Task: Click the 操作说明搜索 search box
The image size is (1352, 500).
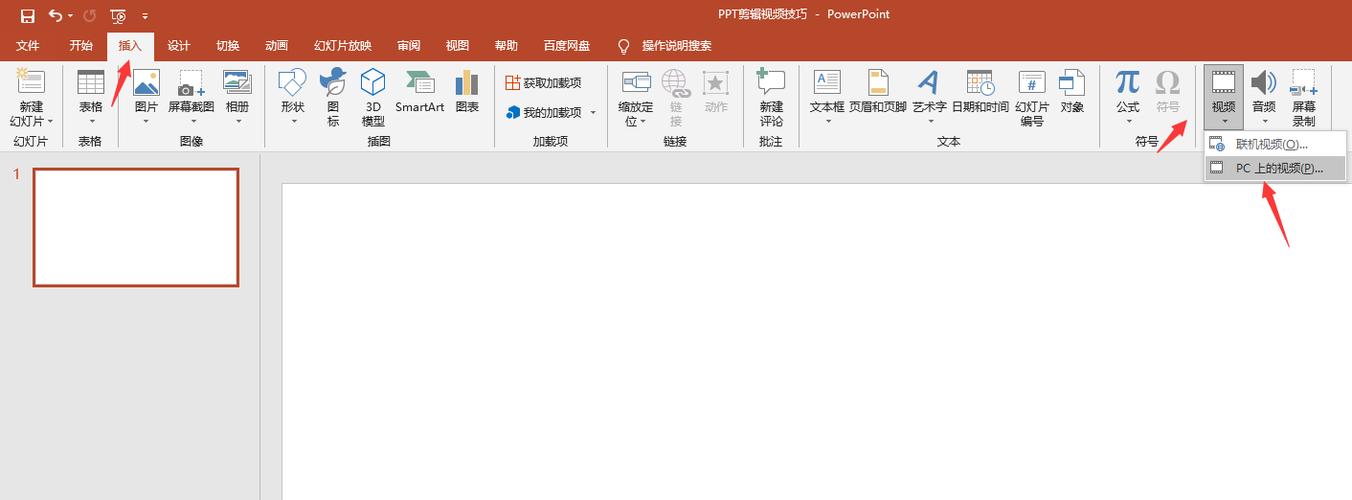Action: click(677, 46)
